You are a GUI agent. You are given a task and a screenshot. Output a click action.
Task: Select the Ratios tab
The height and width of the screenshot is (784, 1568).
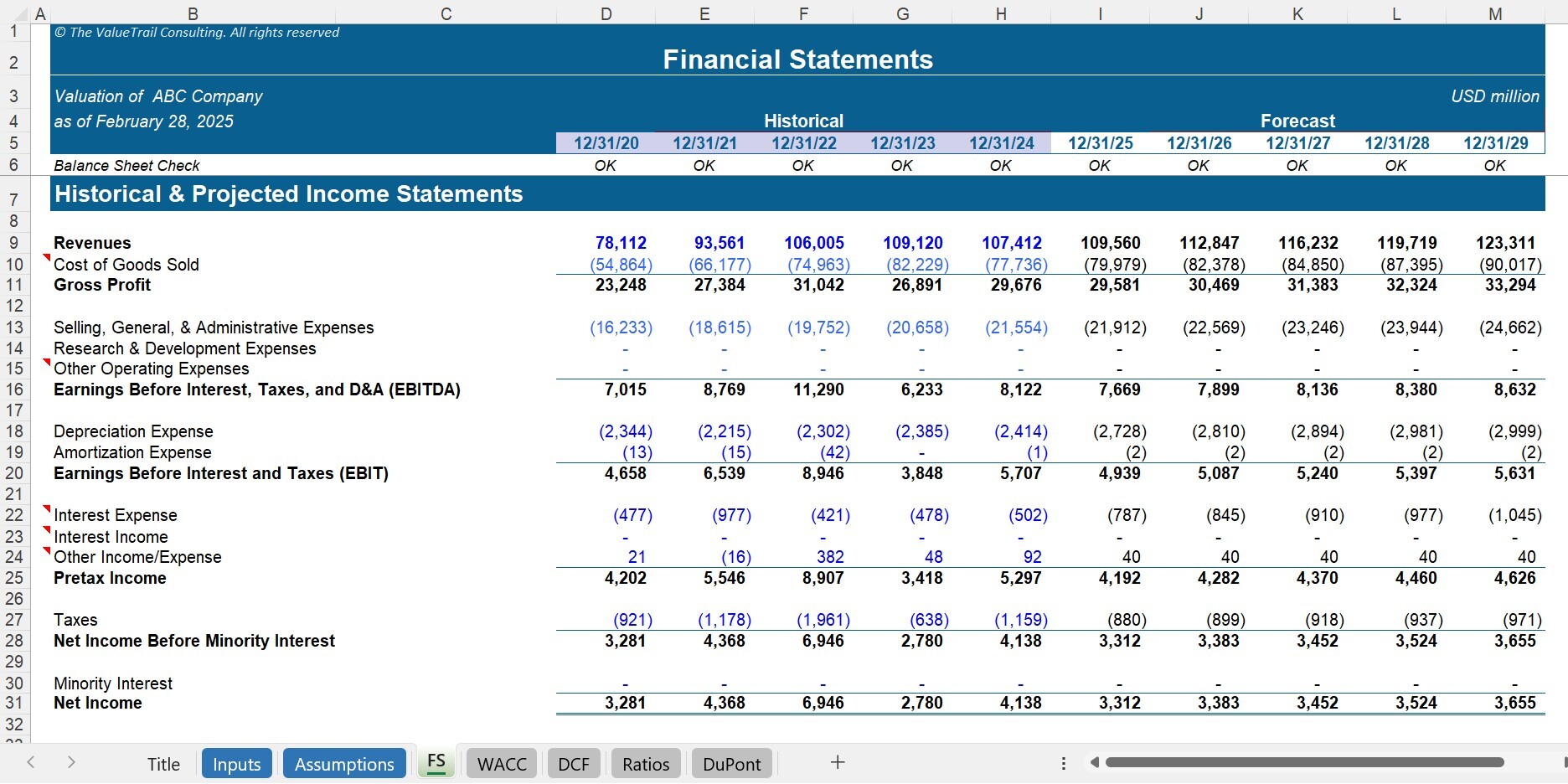(x=645, y=763)
